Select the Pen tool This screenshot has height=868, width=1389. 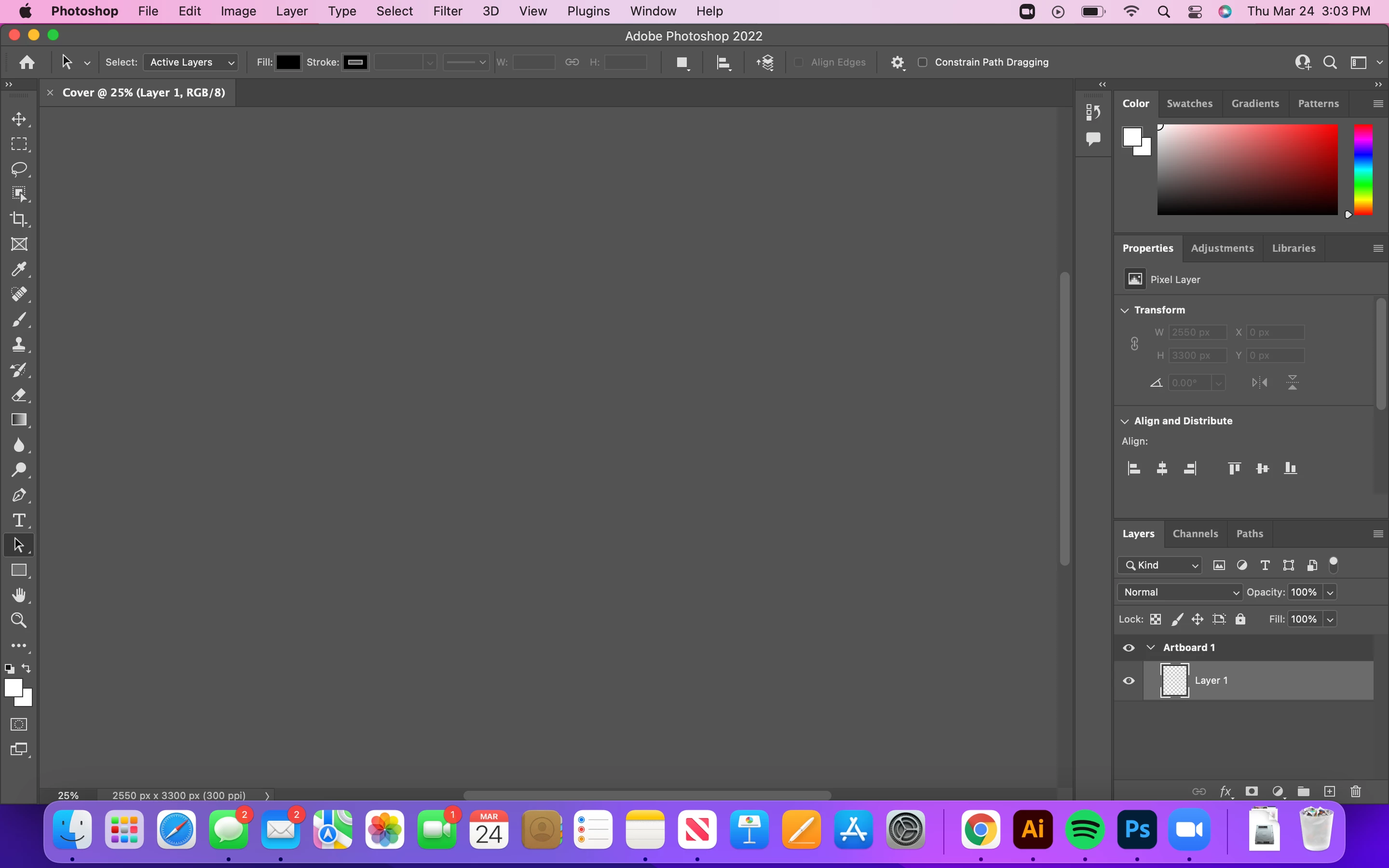19,495
